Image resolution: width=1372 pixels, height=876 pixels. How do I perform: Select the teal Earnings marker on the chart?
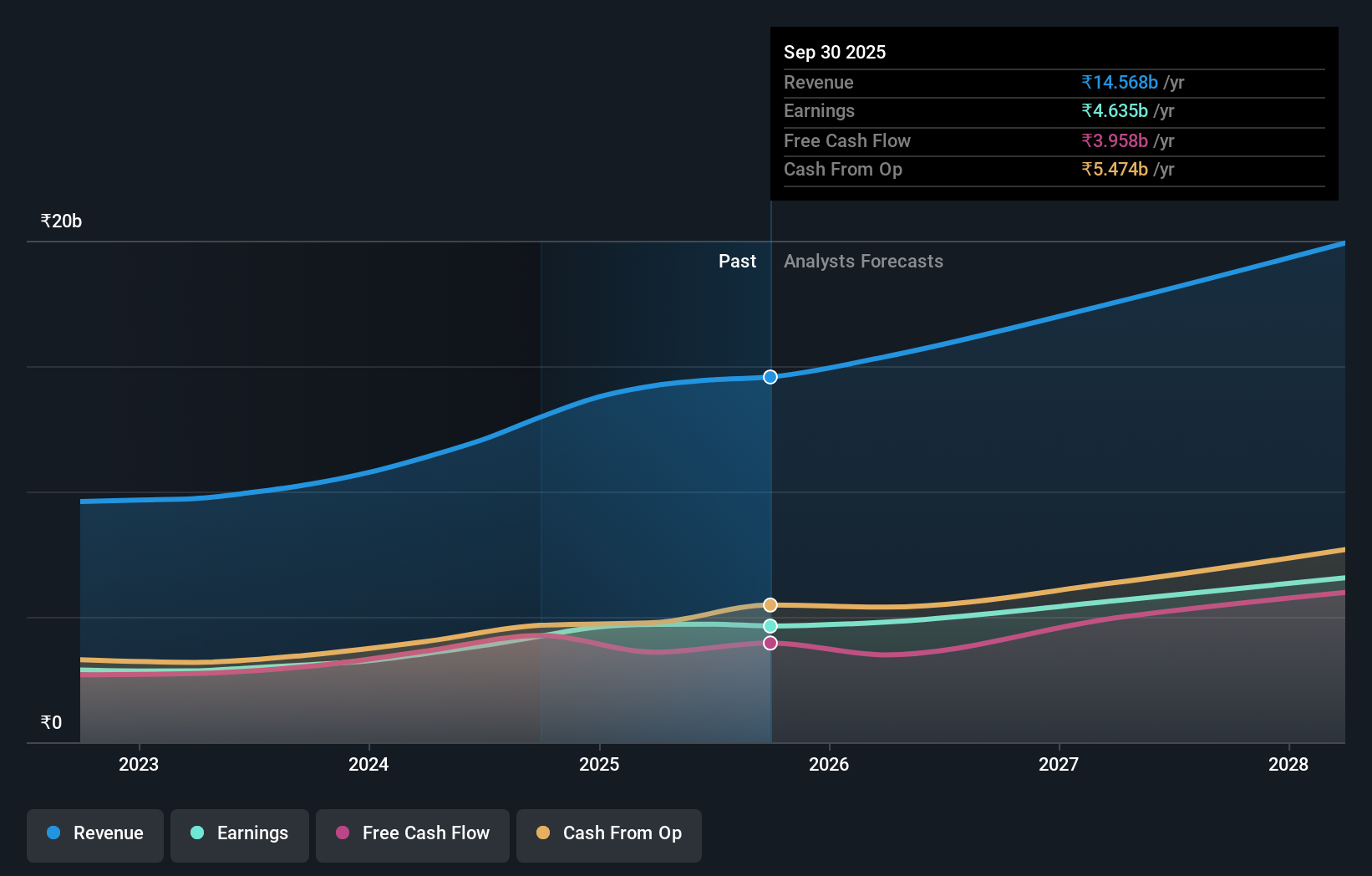770,625
